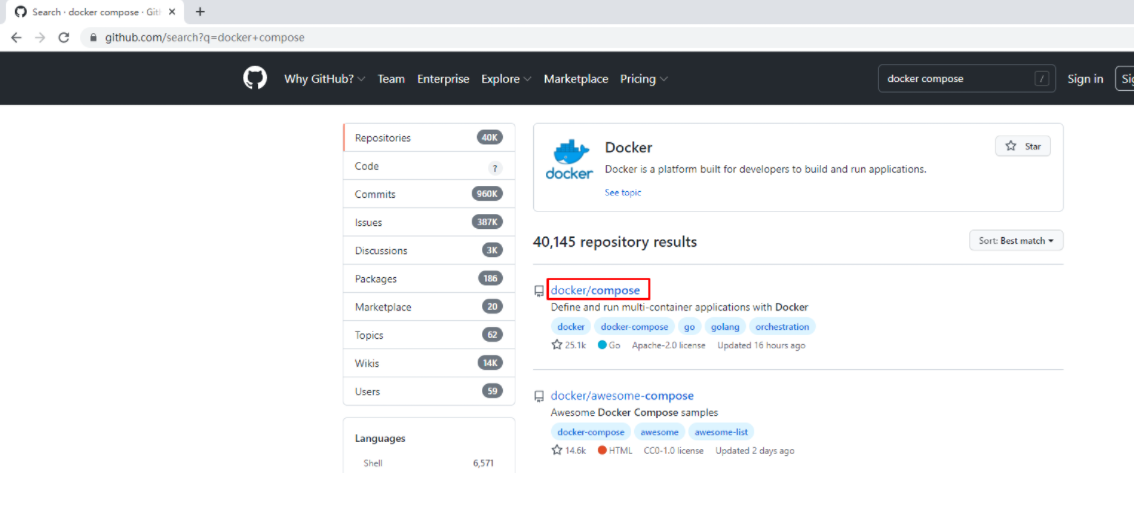Star the Docker topic

click(x=1023, y=146)
